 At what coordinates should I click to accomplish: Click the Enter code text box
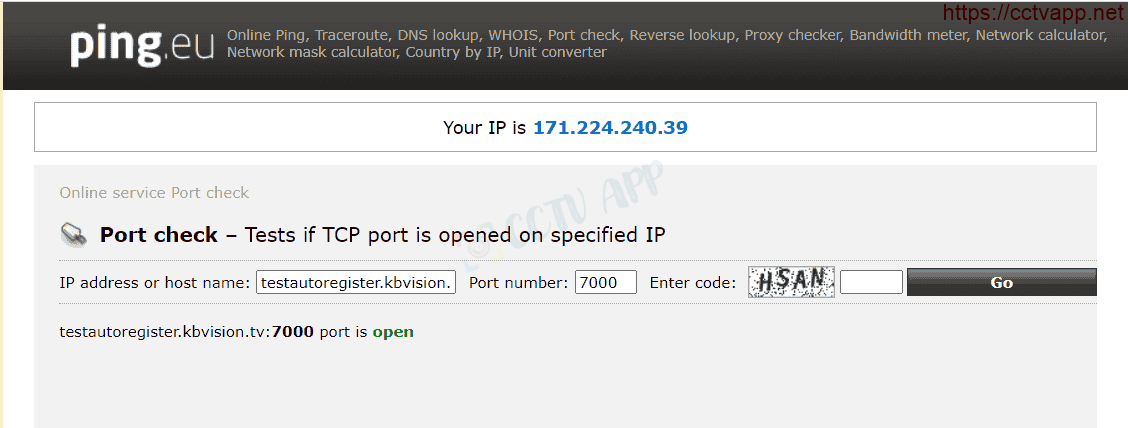tap(871, 283)
